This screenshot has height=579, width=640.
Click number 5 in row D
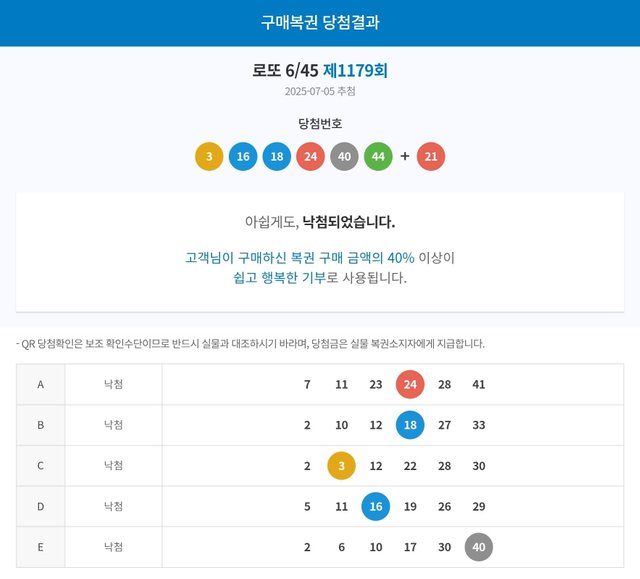tap(307, 506)
